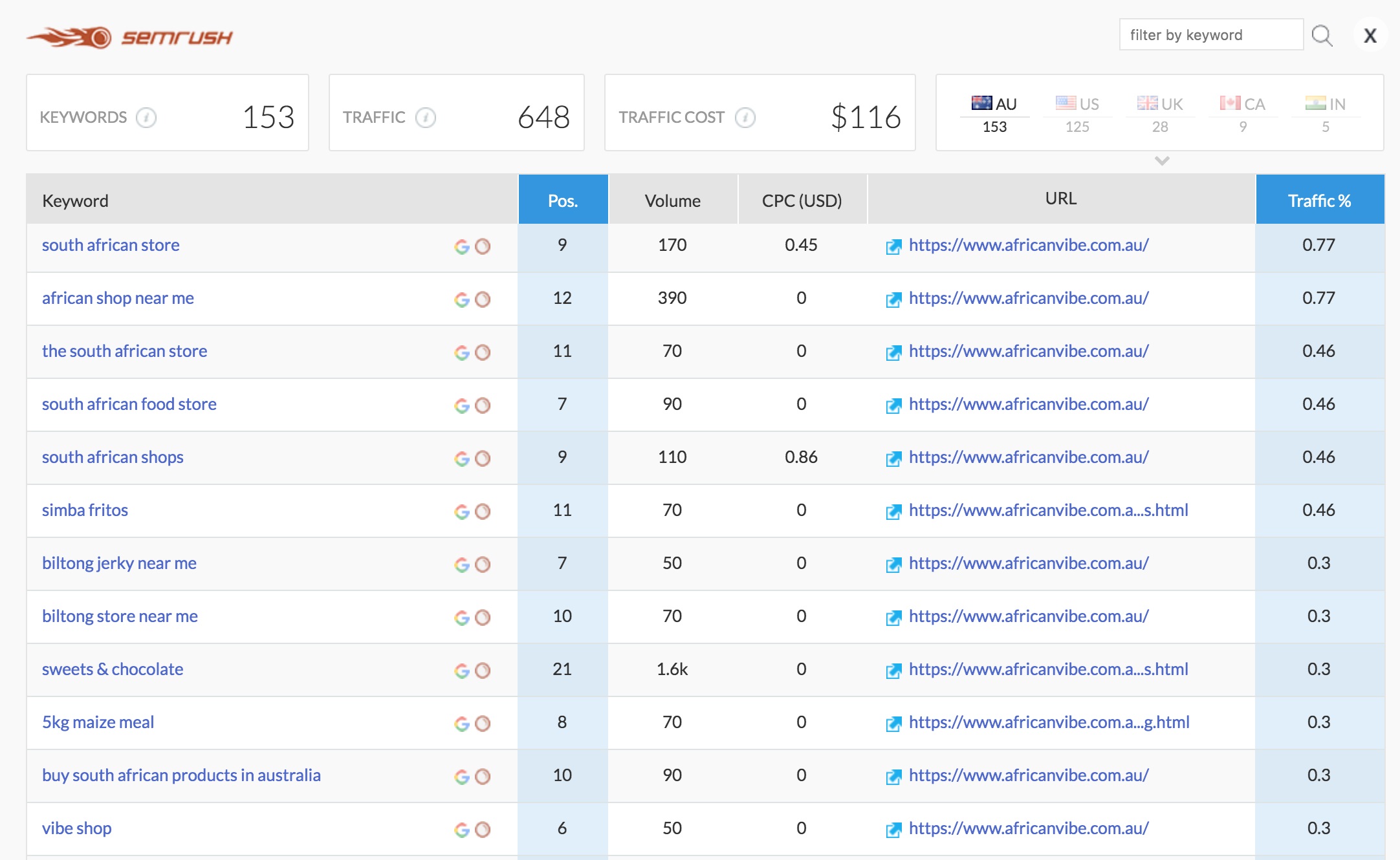
Task: Sort by the Pos. column header
Action: [563, 200]
